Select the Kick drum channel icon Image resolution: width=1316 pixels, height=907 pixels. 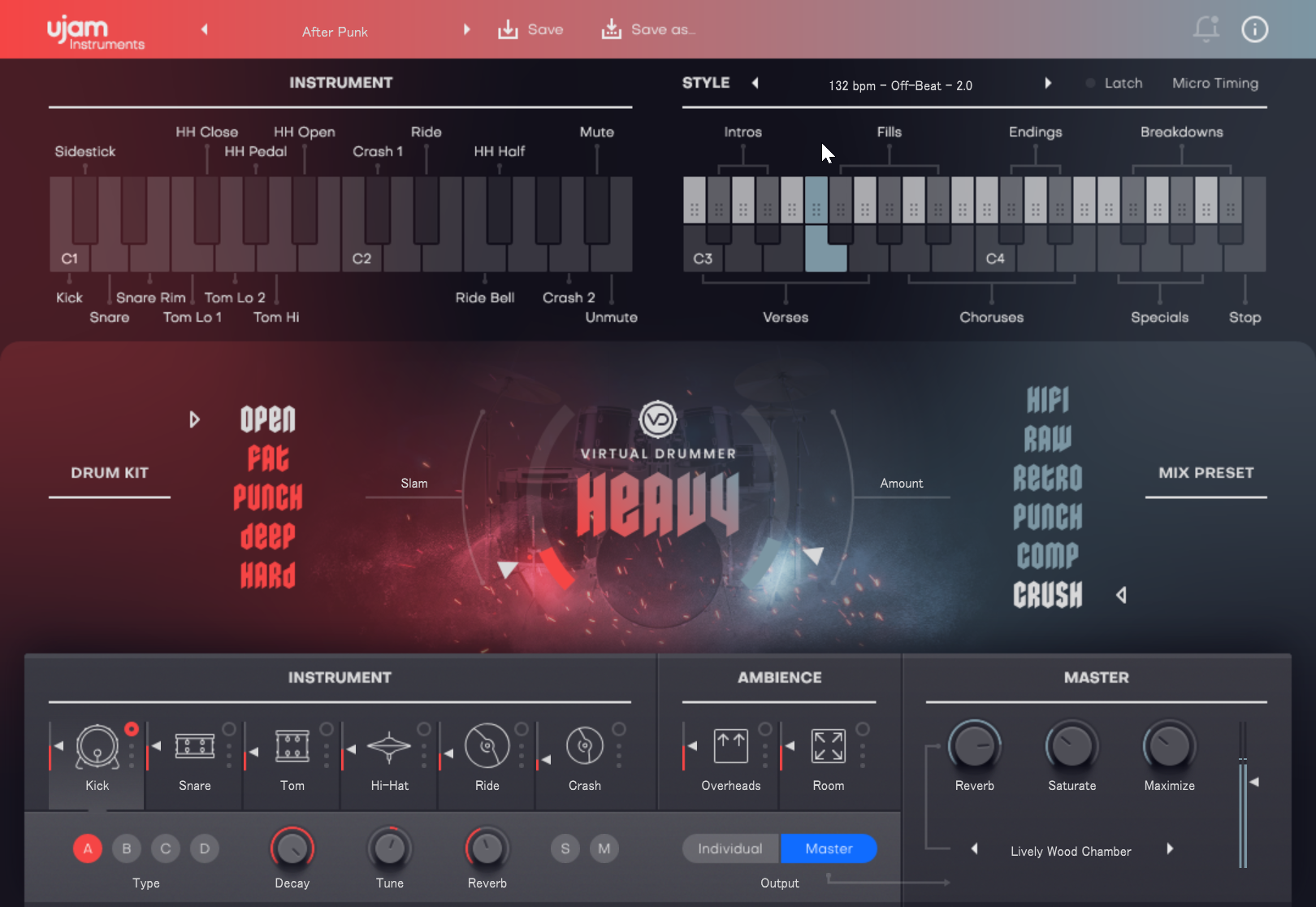(x=97, y=746)
